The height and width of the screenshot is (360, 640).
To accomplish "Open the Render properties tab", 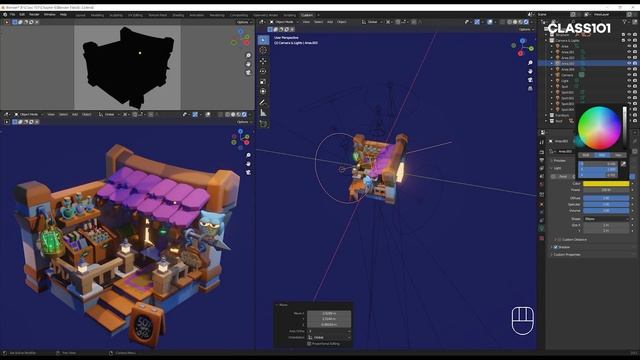I will coord(542,152).
